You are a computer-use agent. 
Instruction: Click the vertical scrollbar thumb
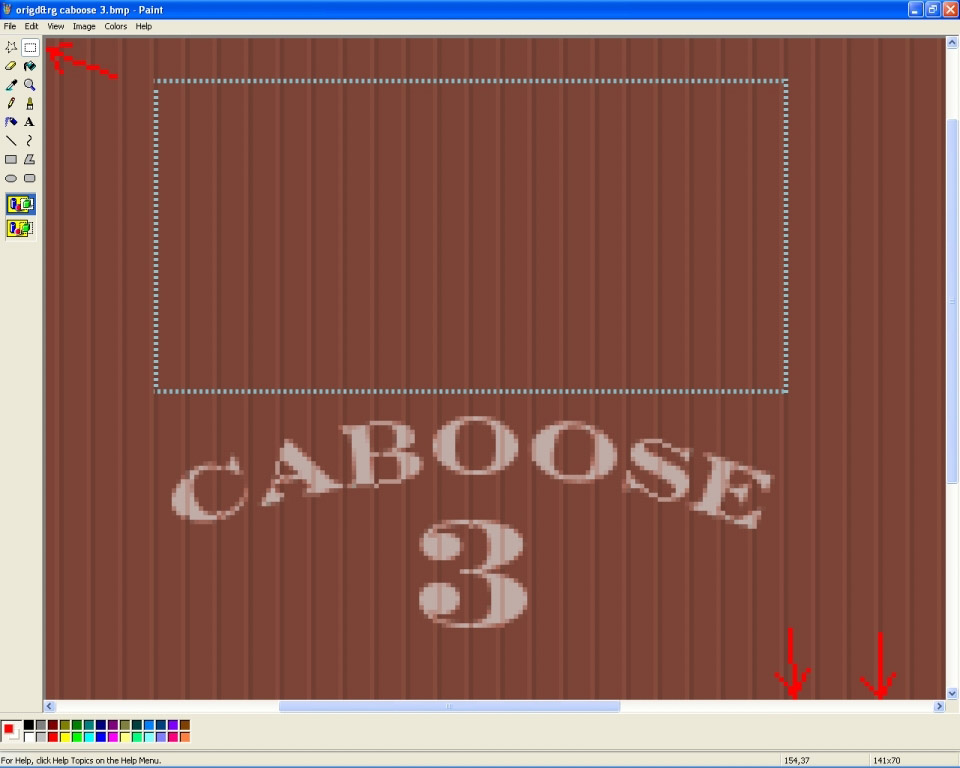click(952, 301)
